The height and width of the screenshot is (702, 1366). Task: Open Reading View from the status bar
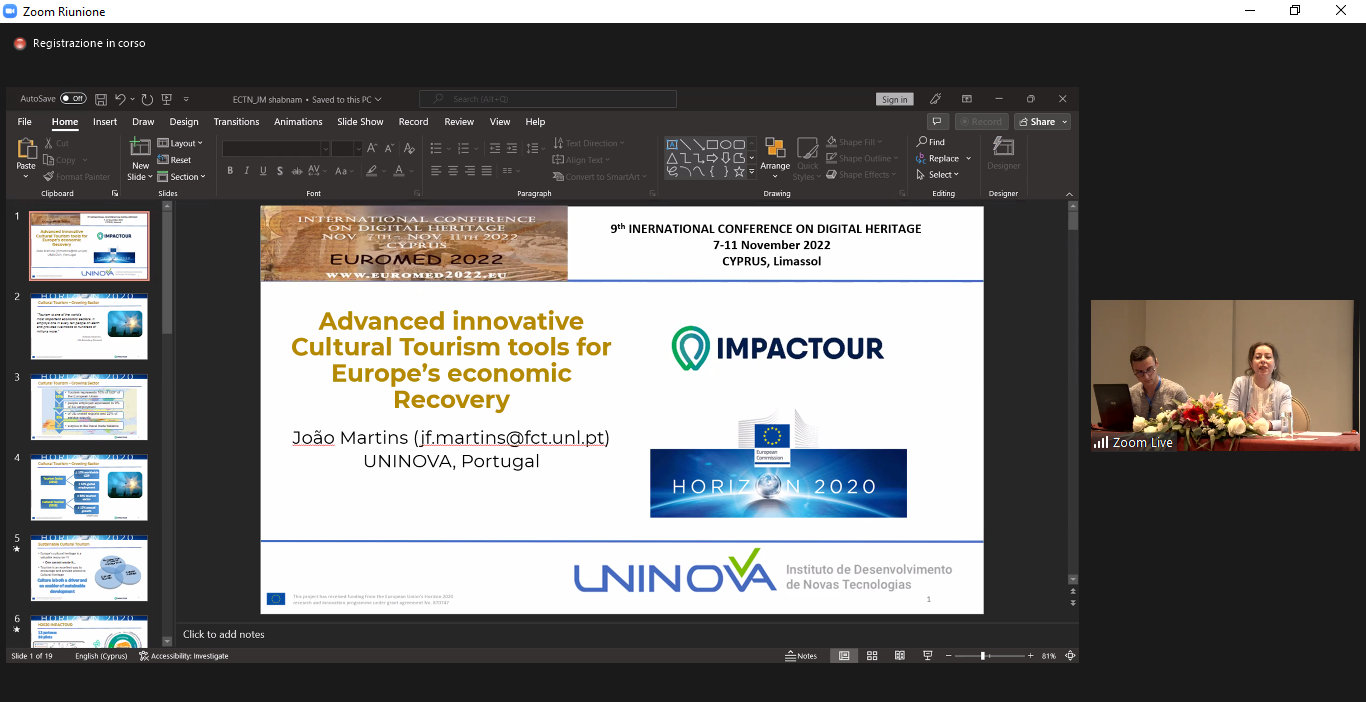[900, 656]
